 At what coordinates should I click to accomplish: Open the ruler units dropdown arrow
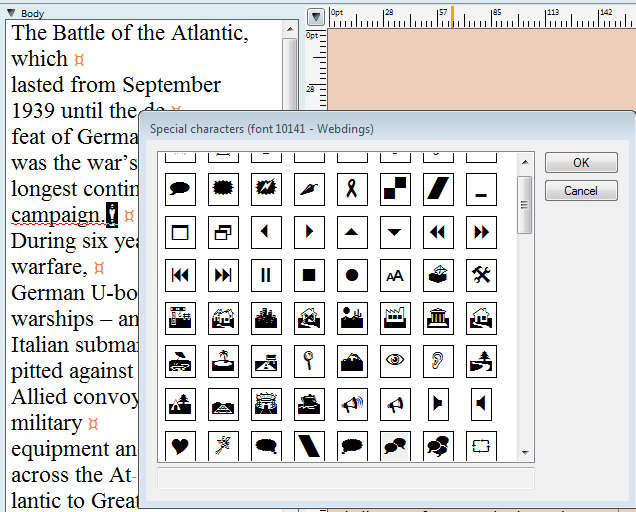pyautogui.click(x=316, y=17)
